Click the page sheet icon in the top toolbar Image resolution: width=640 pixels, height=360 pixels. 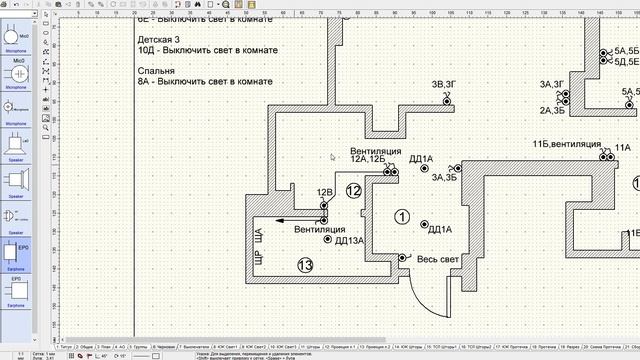click(210, 4)
